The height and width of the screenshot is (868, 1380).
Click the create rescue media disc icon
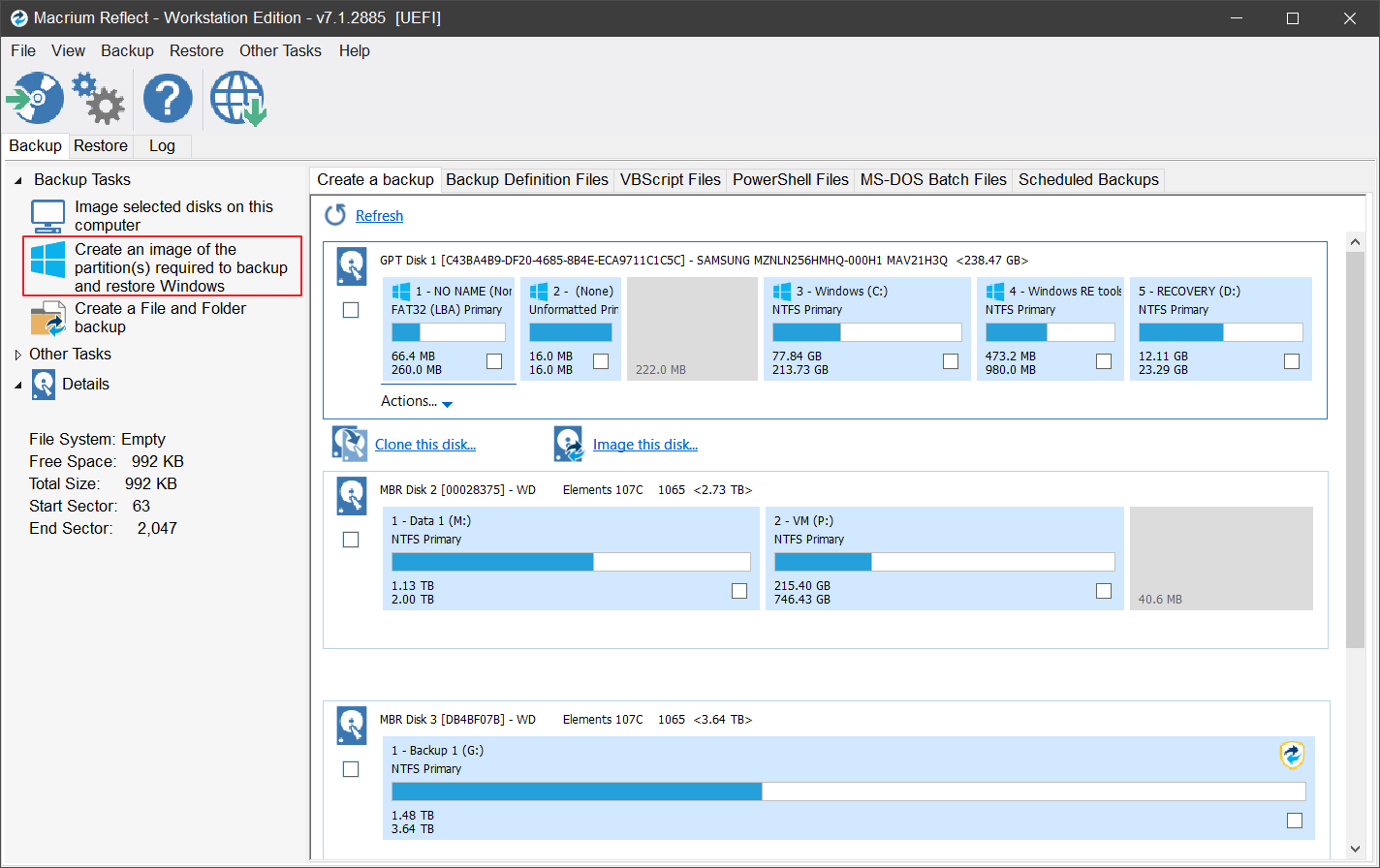pos(35,98)
